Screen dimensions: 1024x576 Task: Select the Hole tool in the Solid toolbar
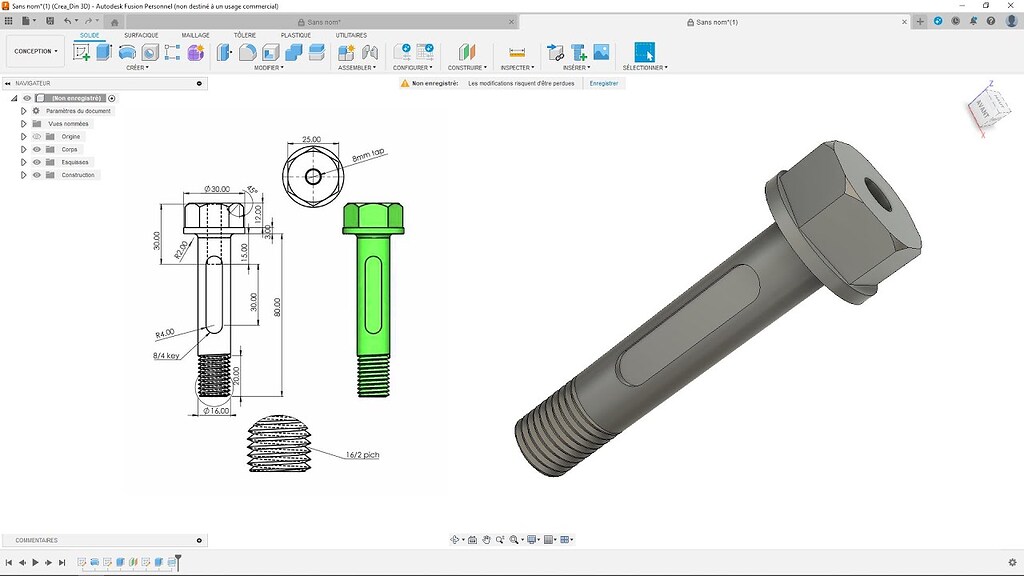coord(149,52)
